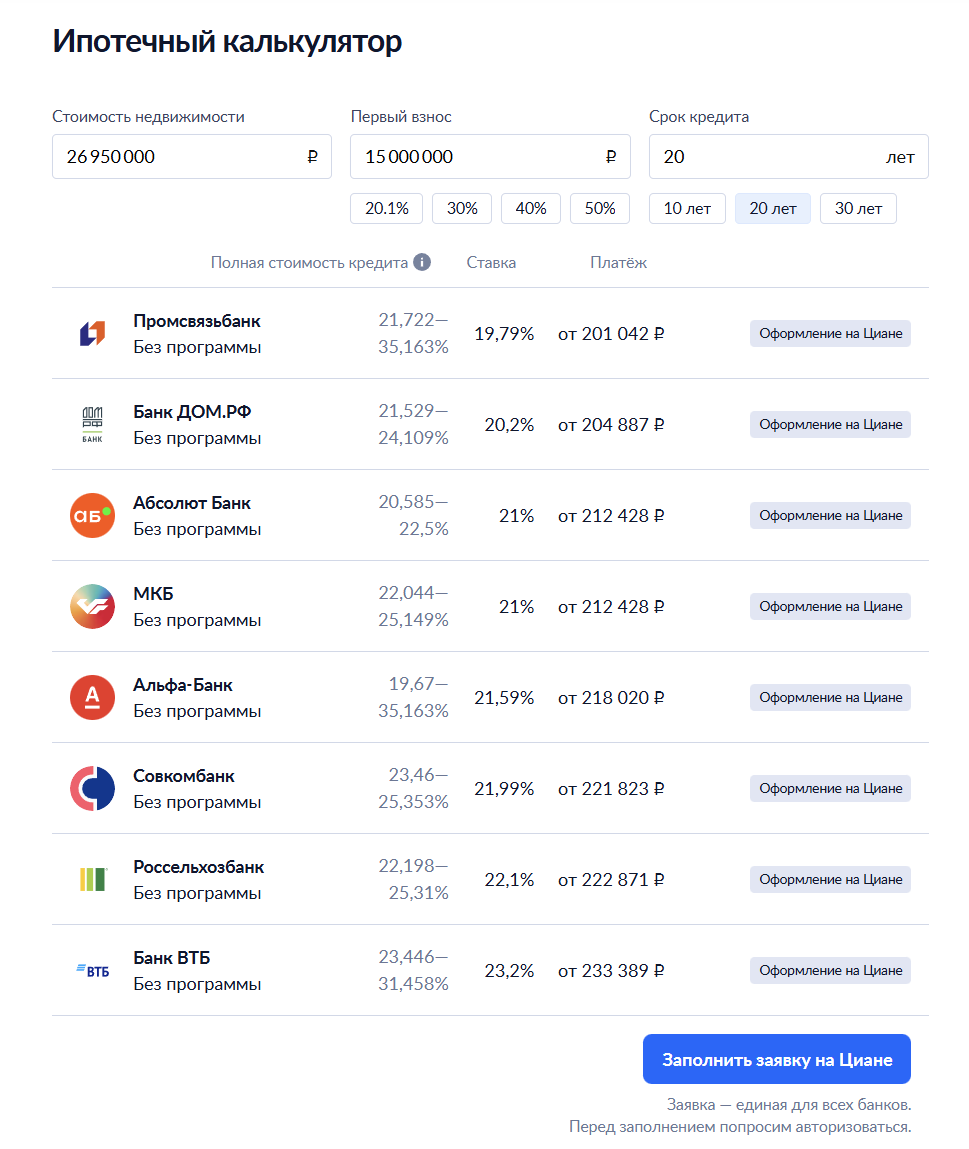Click the Promsvyazbank logo icon
Viewport: 969px width, 1149px height.
pos(92,334)
